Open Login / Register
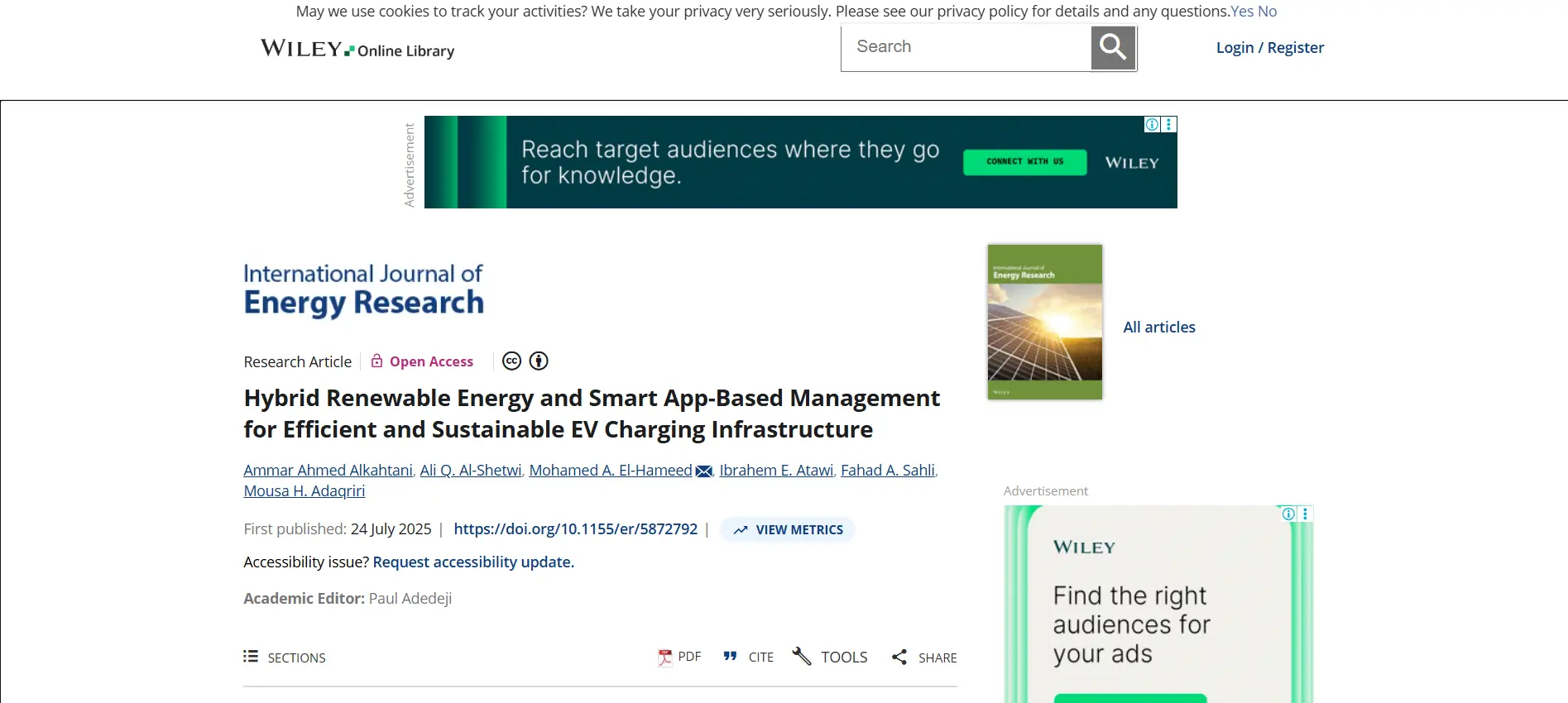1568x703 pixels. pyautogui.click(x=1270, y=48)
